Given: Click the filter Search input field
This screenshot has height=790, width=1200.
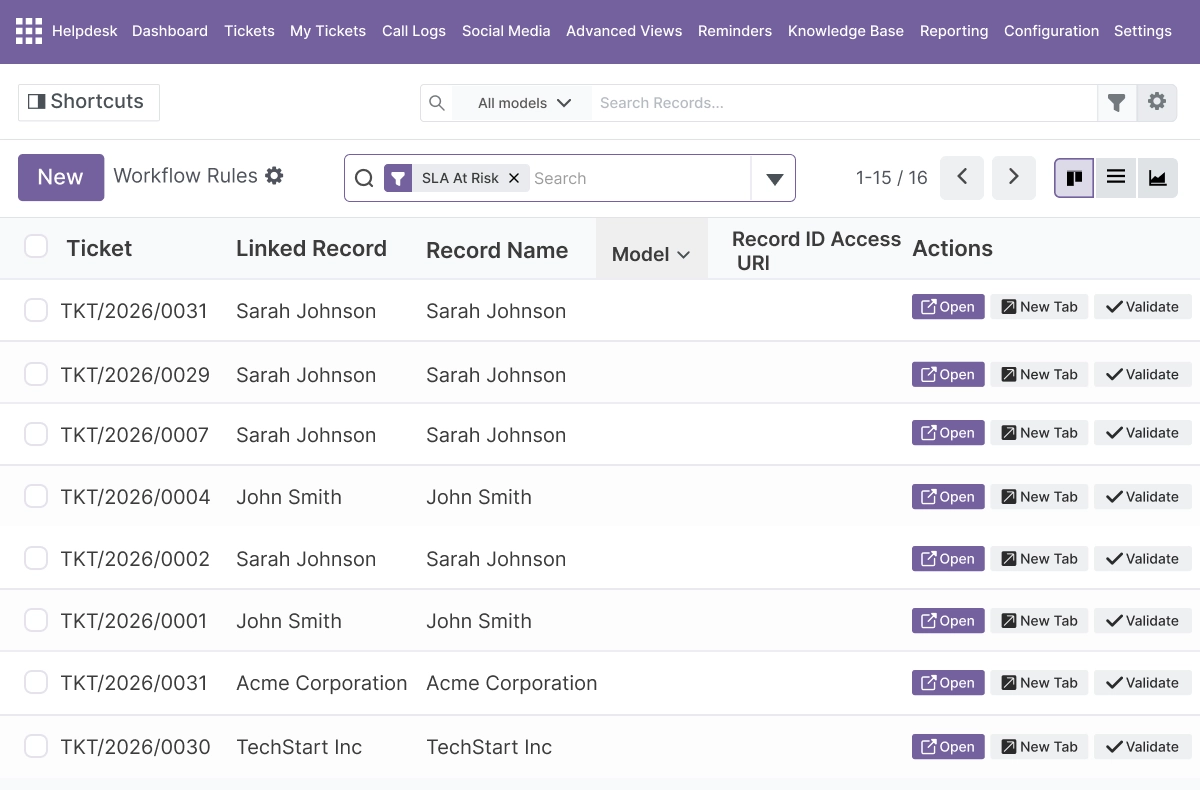Looking at the screenshot, I should point(640,178).
